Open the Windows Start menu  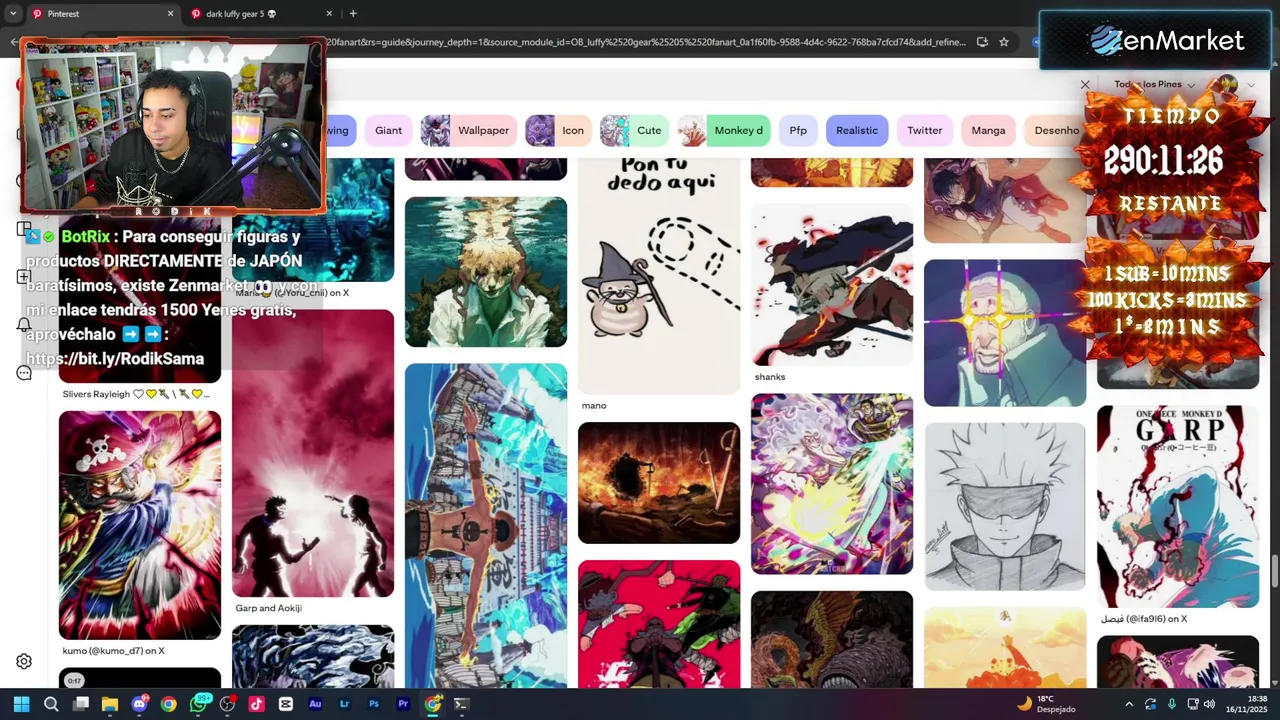pyautogui.click(x=21, y=704)
